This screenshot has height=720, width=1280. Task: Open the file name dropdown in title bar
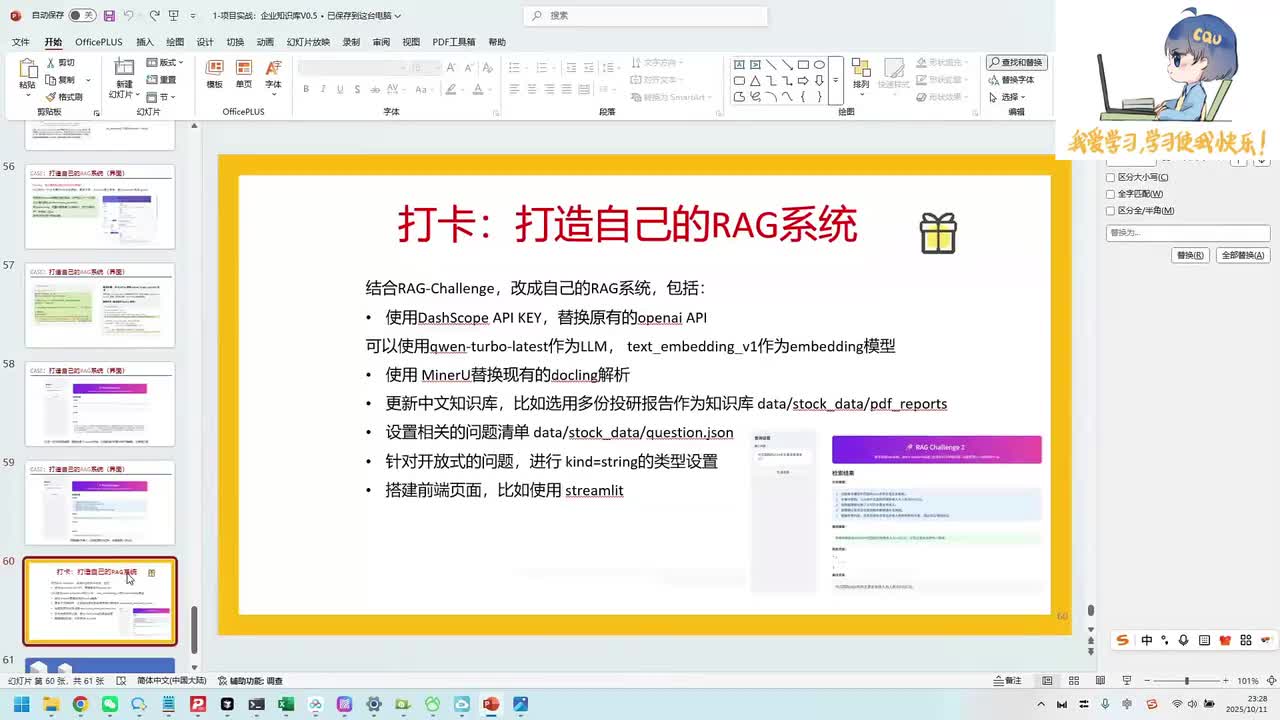tap(398, 16)
